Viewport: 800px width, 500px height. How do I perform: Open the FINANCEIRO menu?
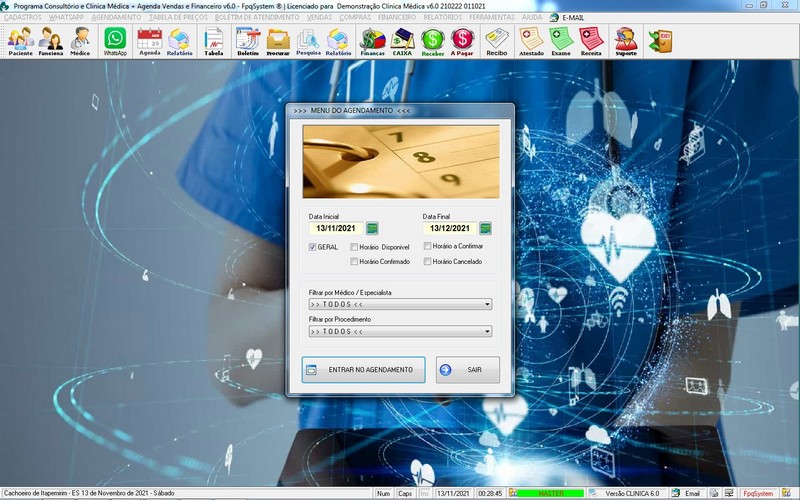pyautogui.click(x=397, y=17)
